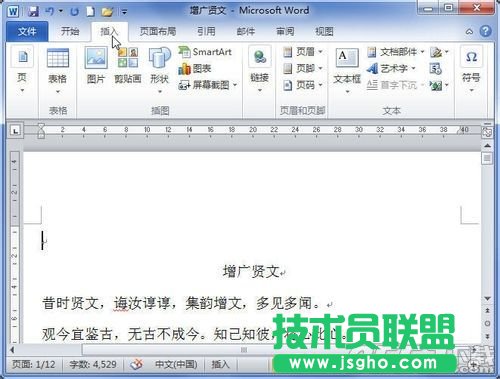This screenshot has width=500, height=379.
Task: Open the Shapes (形状) gallery
Action: click(x=159, y=71)
